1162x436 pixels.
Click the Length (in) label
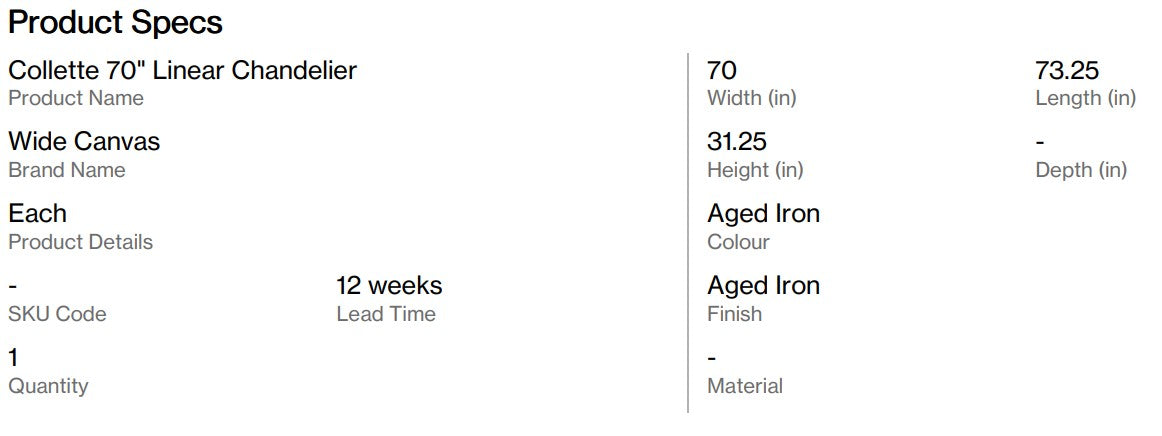pos(1086,98)
